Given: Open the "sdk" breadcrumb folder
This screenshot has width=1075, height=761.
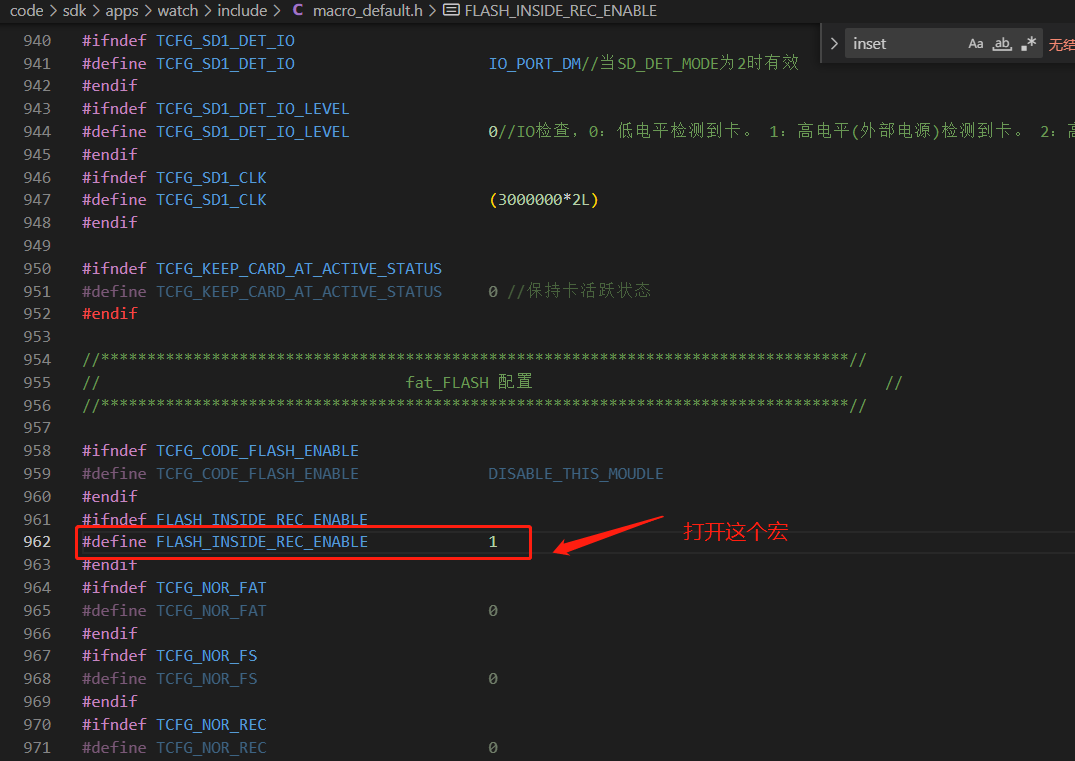Looking at the screenshot, I should (x=75, y=11).
